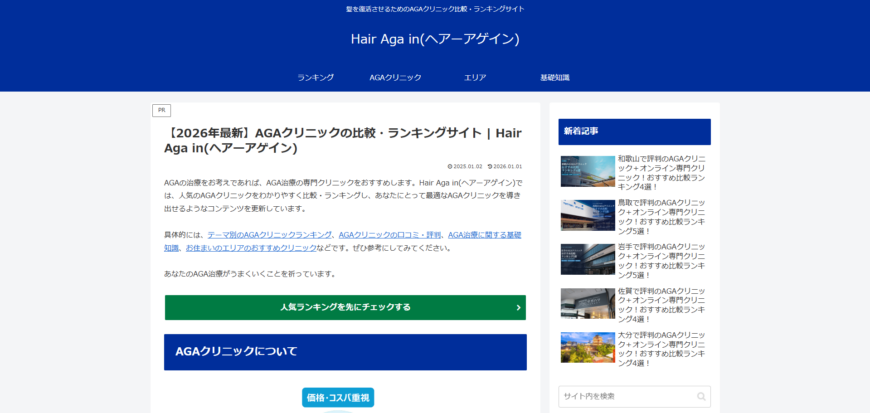
Task: Open the 岩手 AGA clinic article thumbnail
Action: [588, 259]
